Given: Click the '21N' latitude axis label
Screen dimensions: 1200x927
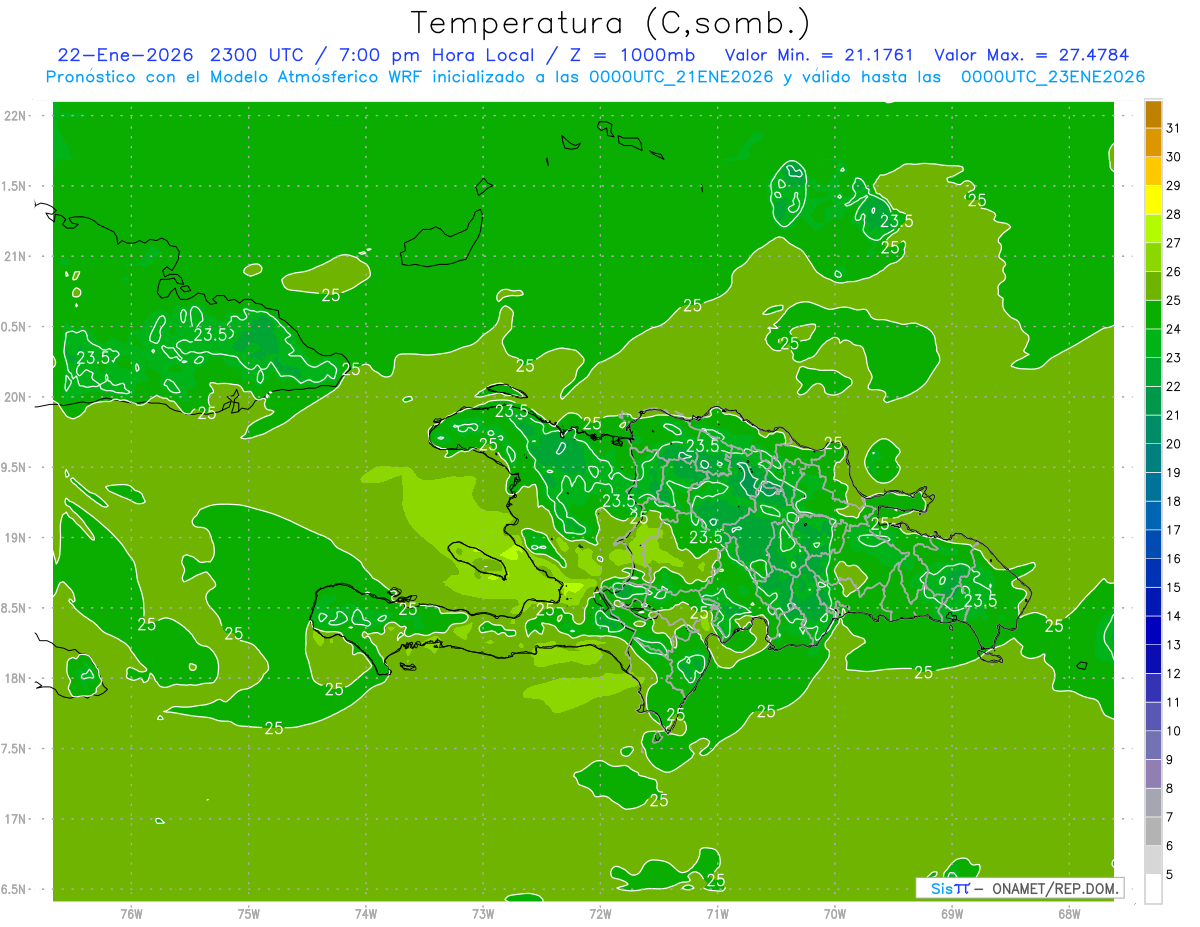Looking at the screenshot, I should tap(16, 257).
